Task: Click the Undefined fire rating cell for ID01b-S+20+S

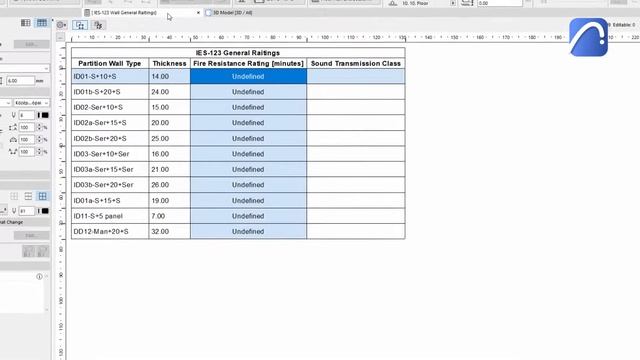Action: (248, 92)
